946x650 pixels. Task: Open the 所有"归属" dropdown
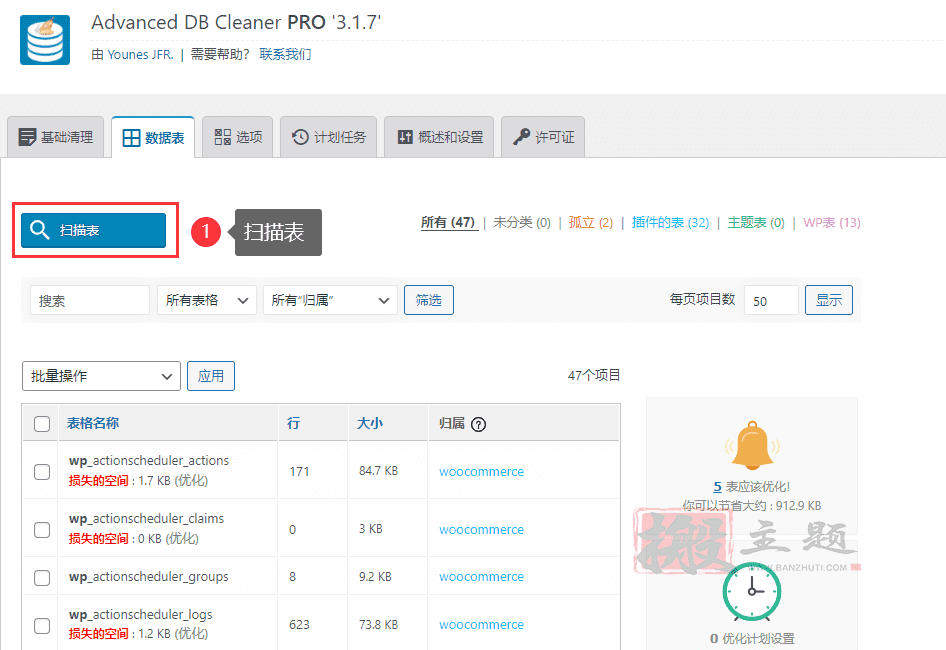pos(330,300)
